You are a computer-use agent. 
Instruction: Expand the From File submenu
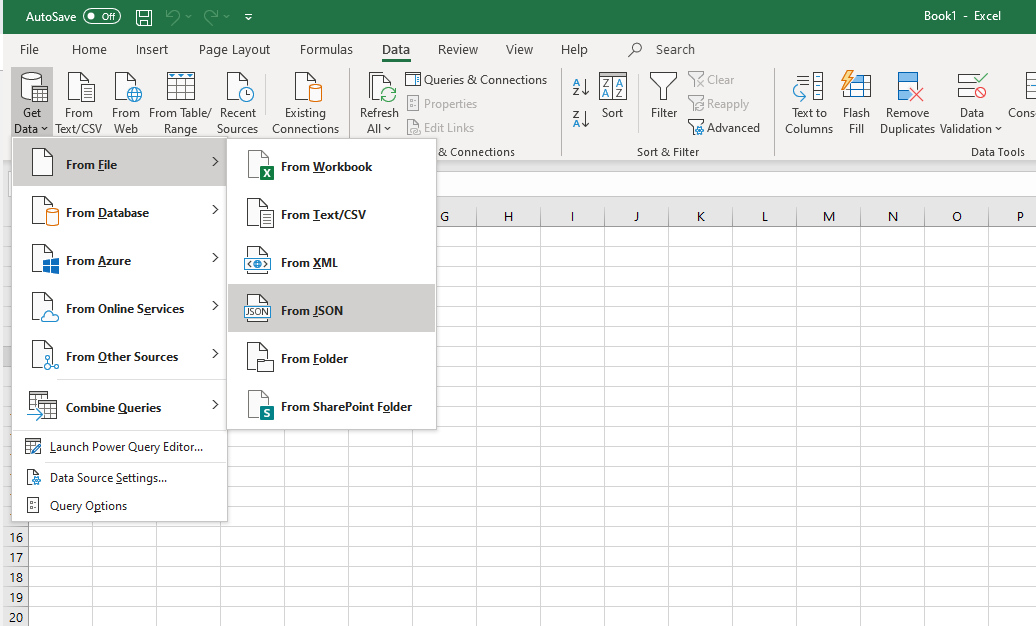coord(120,164)
